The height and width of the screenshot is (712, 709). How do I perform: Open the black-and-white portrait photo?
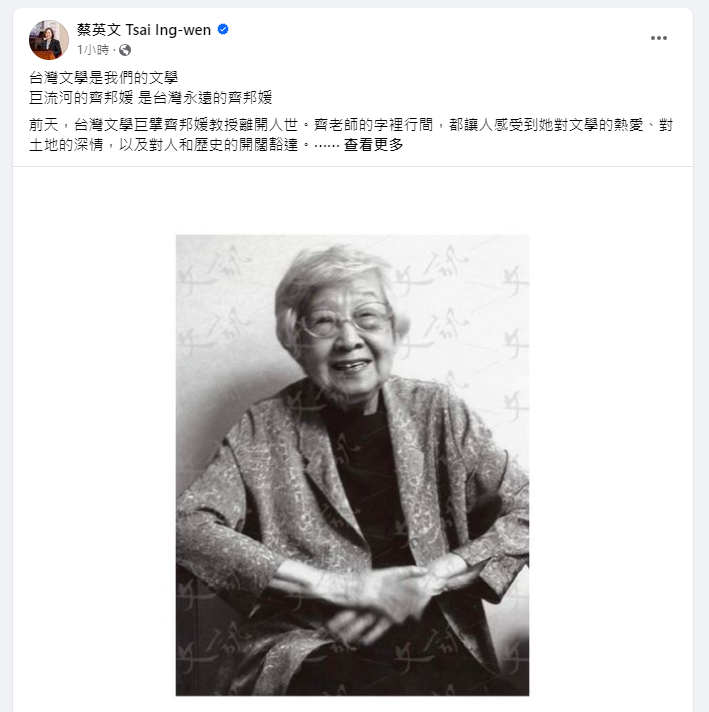click(x=352, y=465)
